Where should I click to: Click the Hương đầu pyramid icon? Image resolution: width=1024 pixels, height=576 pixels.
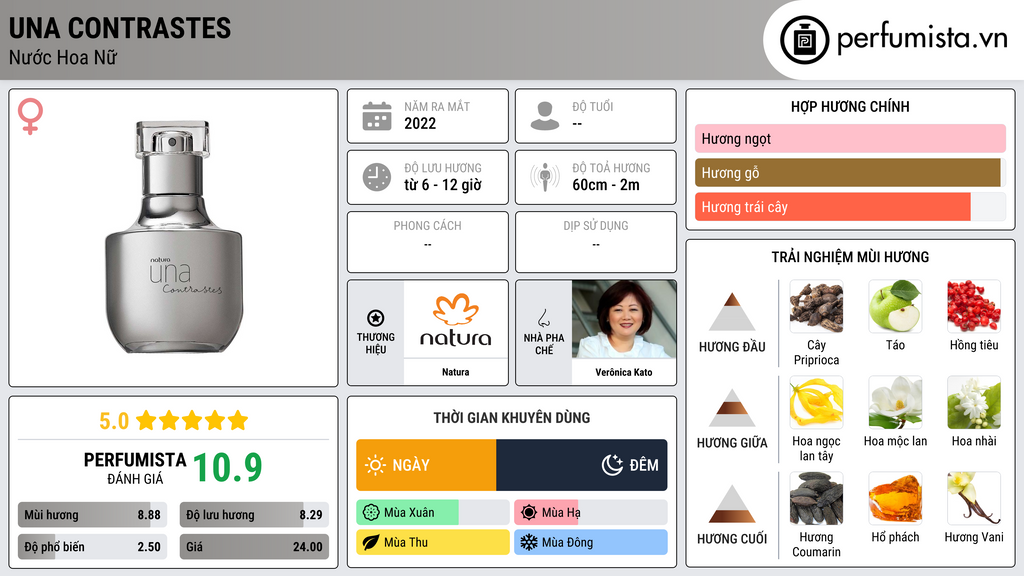(732, 312)
